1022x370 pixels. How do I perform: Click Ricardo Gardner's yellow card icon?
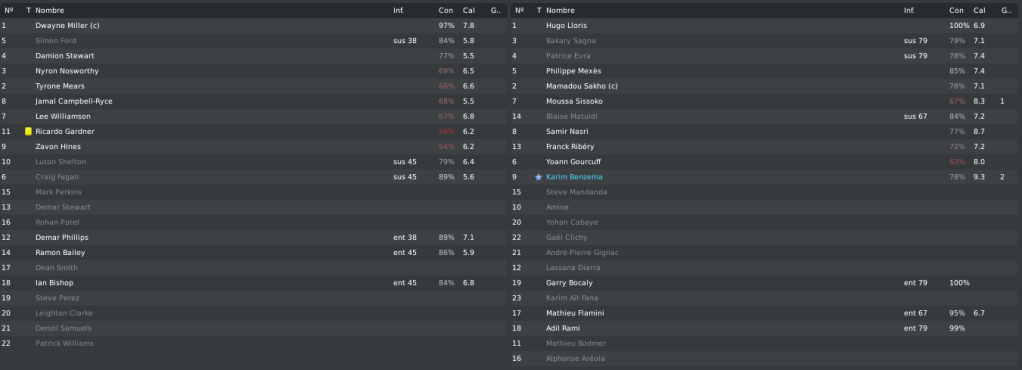point(28,132)
